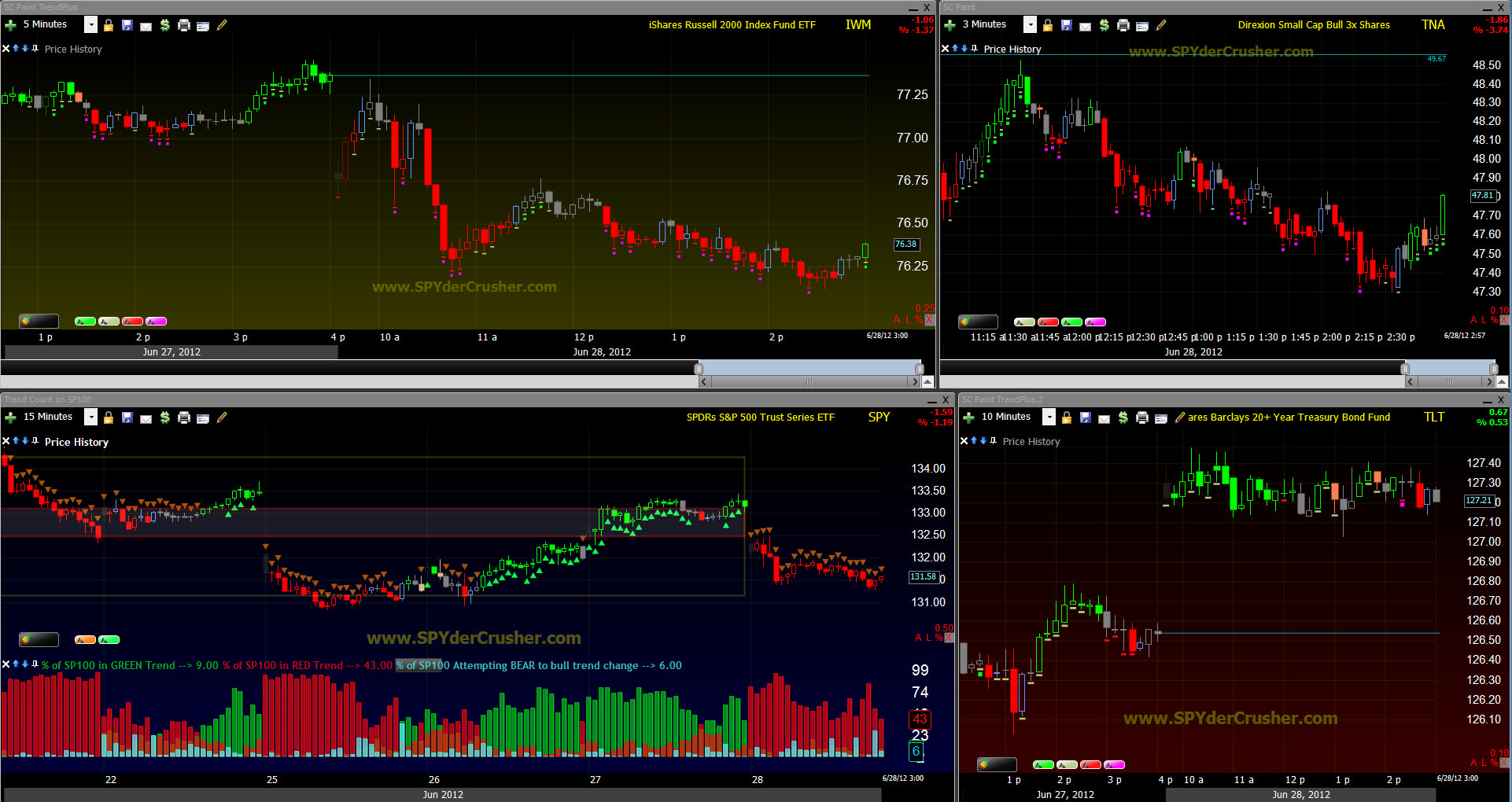Image resolution: width=1512 pixels, height=802 pixels.
Task: Click the printer icon in TNA chart toolbar
Action: pyautogui.click(x=1123, y=25)
